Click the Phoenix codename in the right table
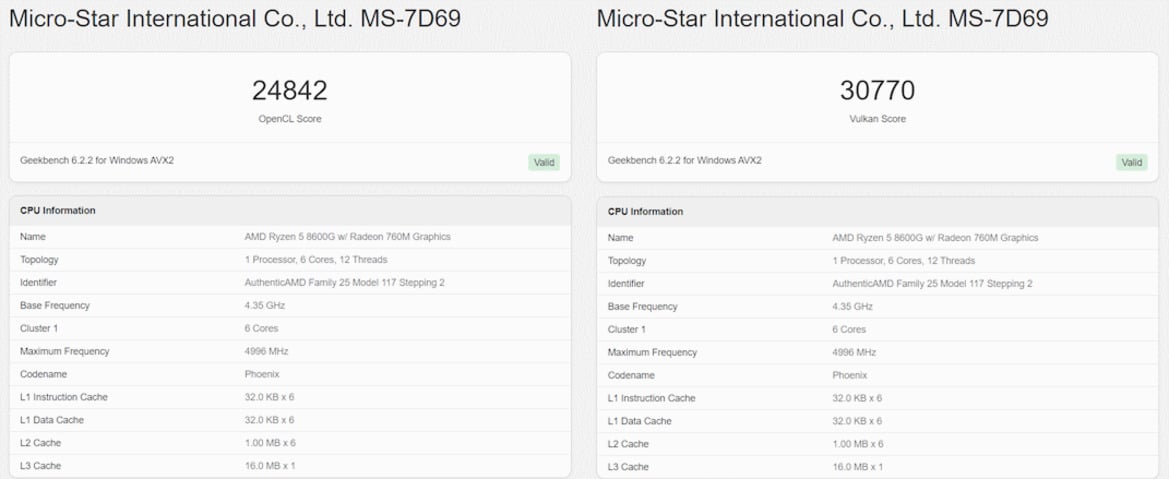The width and height of the screenshot is (1169, 479). [x=850, y=375]
